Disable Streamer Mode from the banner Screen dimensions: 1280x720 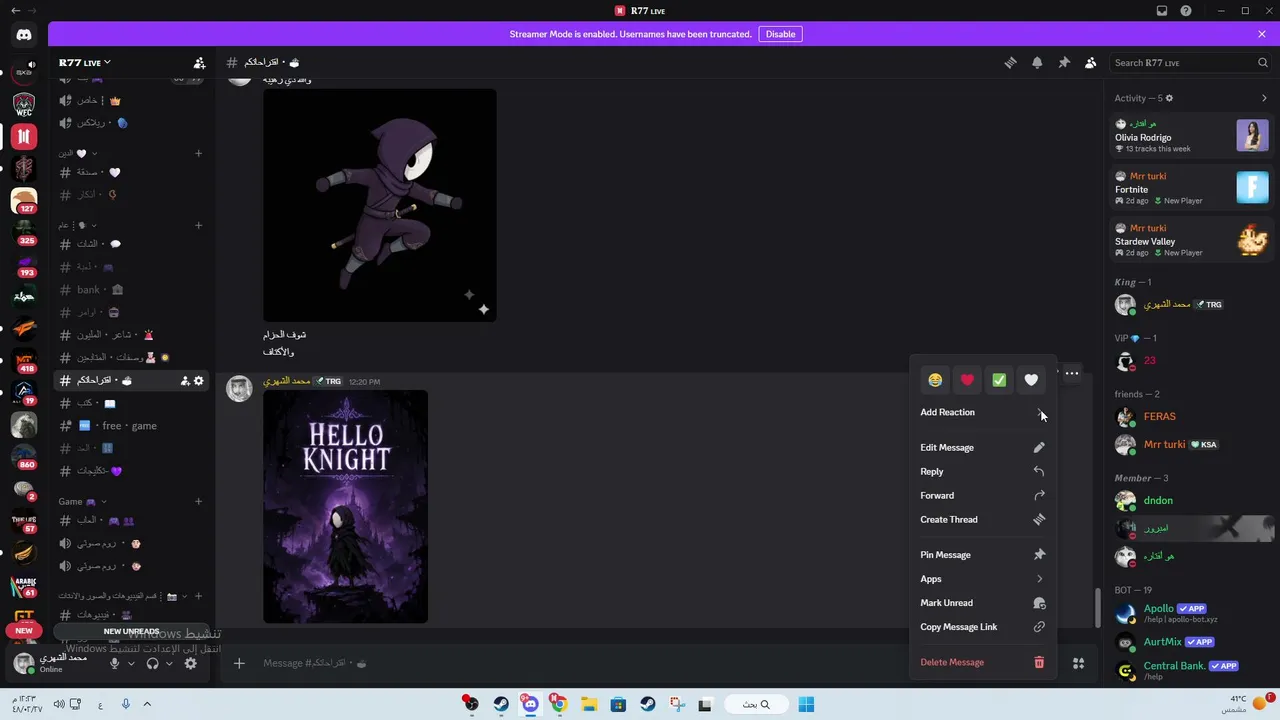[x=780, y=34]
